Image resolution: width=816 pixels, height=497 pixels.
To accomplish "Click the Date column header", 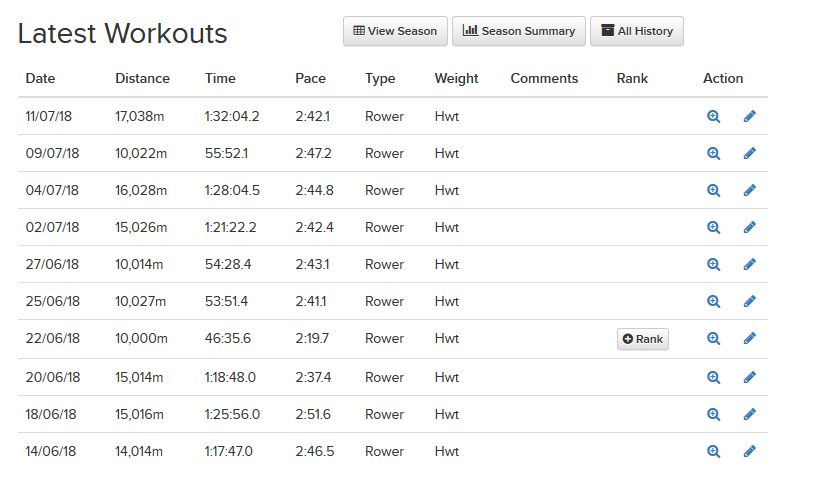I will (40, 78).
